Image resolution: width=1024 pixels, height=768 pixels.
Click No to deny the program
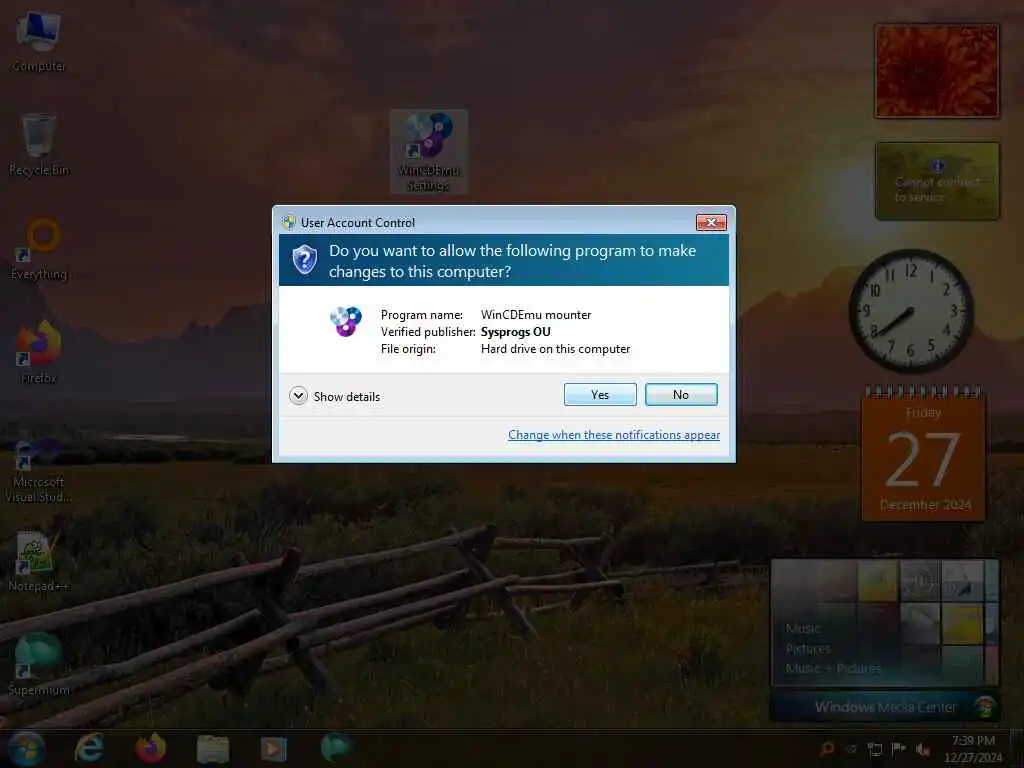tap(680, 394)
